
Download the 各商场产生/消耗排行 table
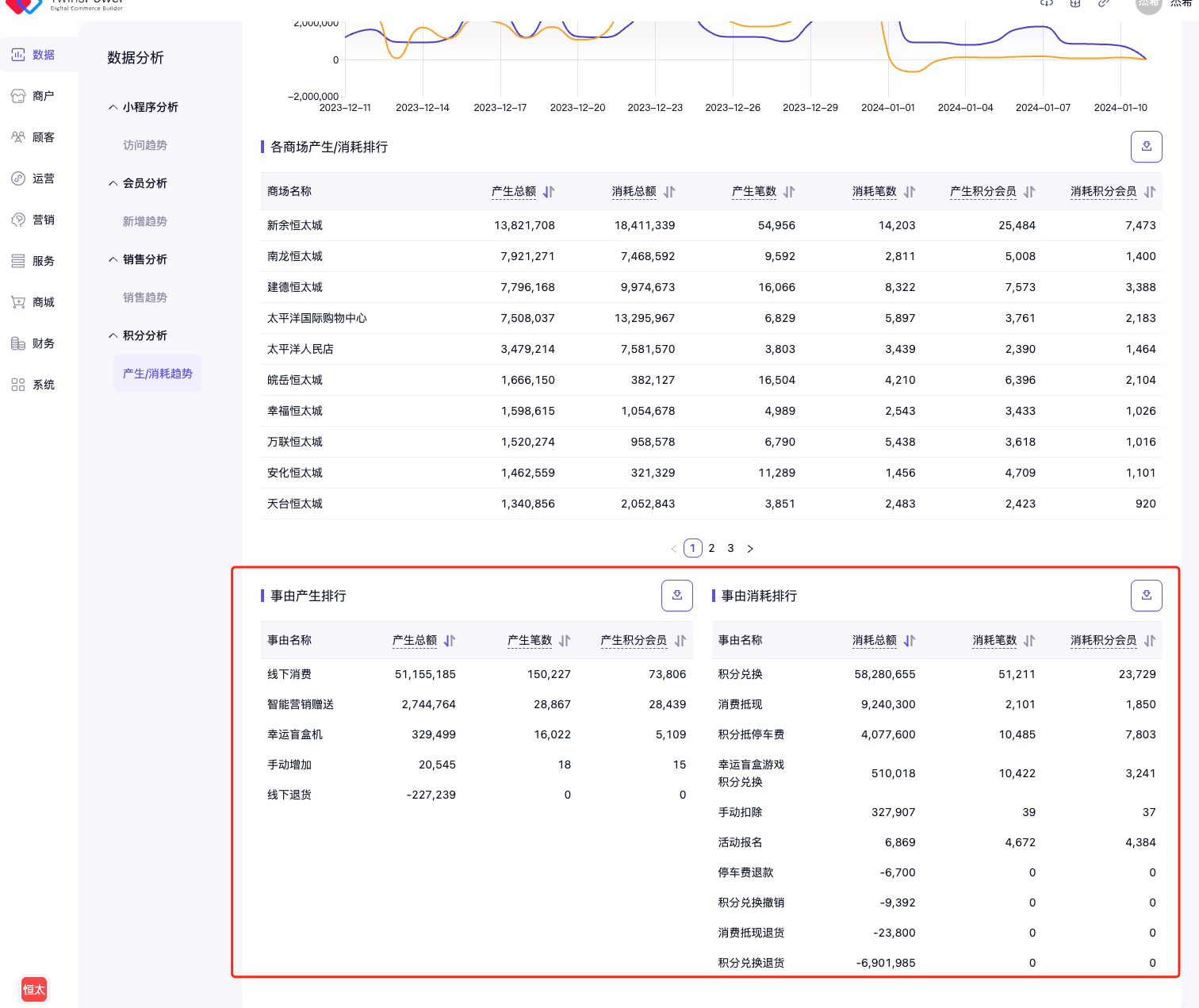click(x=1146, y=147)
